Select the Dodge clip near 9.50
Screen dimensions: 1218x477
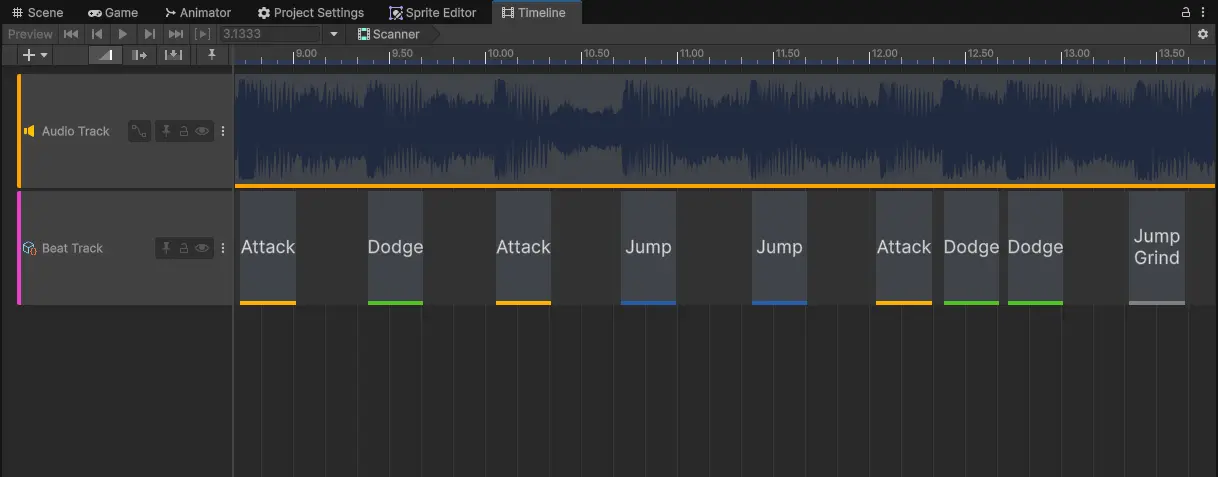click(395, 248)
